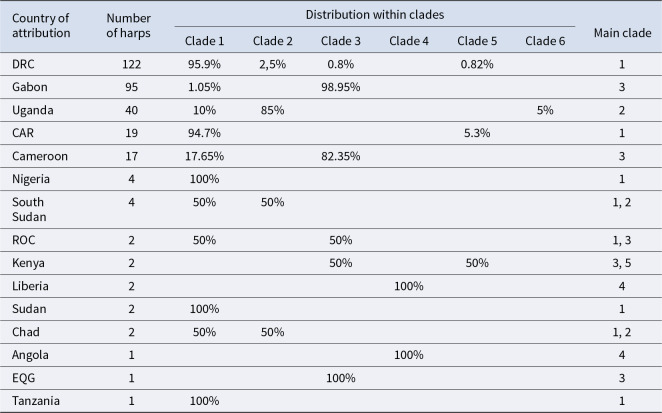Select Cameroon's 82.35% value

pyautogui.click(x=341, y=156)
